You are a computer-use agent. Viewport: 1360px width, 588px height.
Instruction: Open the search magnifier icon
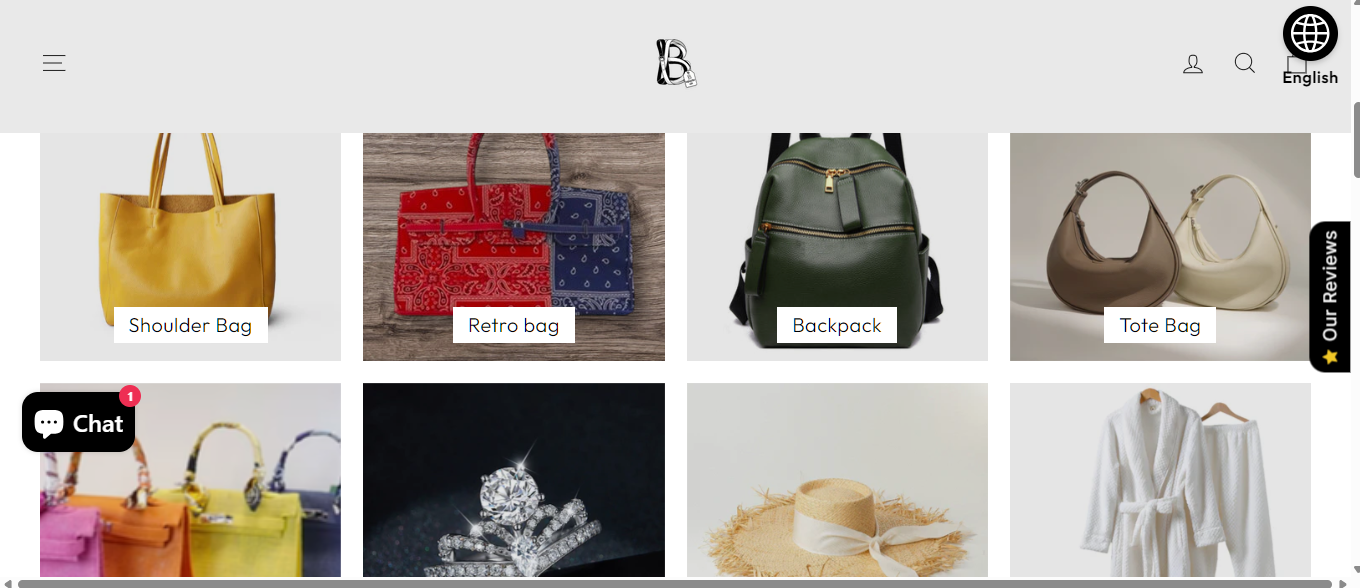(1245, 63)
